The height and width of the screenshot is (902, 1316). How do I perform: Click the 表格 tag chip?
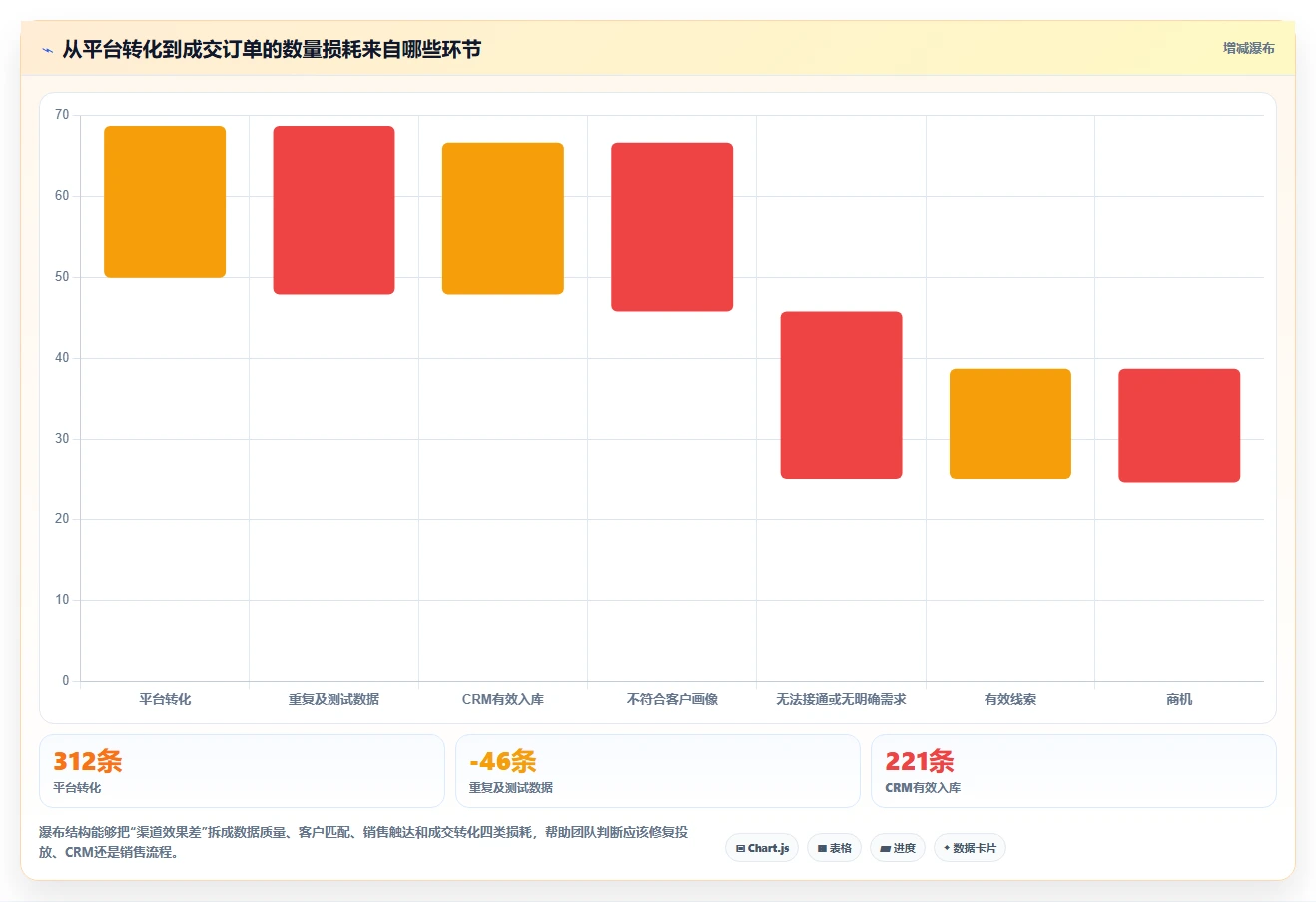pyautogui.click(x=834, y=848)
